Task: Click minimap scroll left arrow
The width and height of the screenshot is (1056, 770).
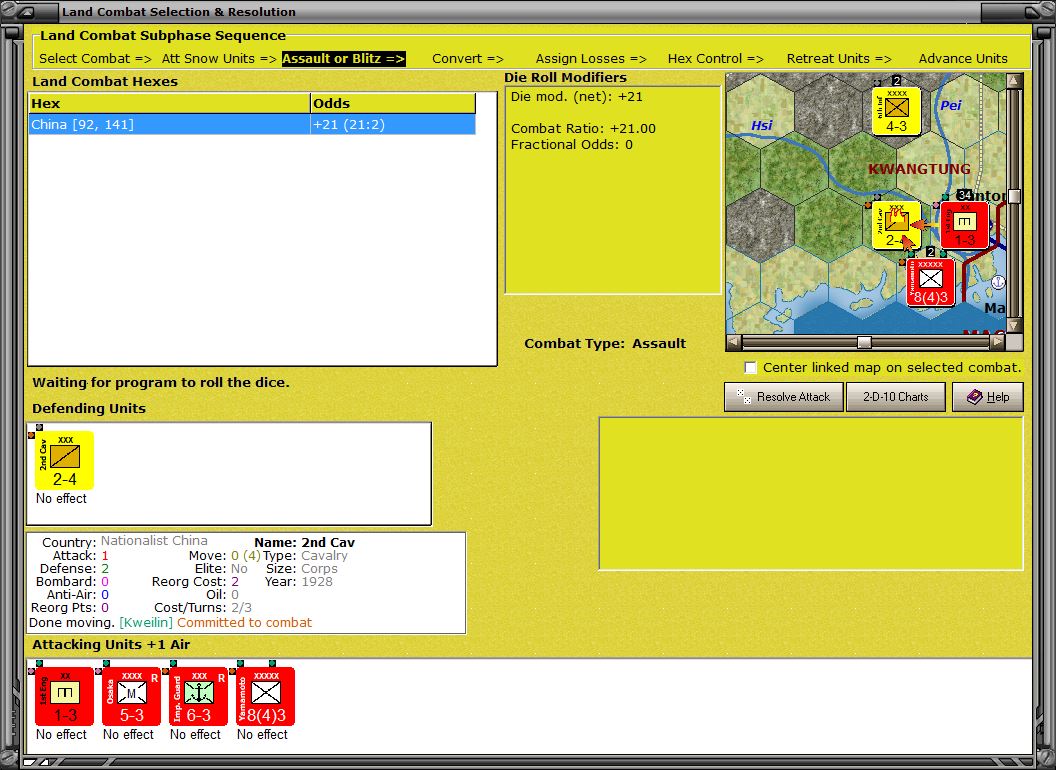Action: pos(734,342)
